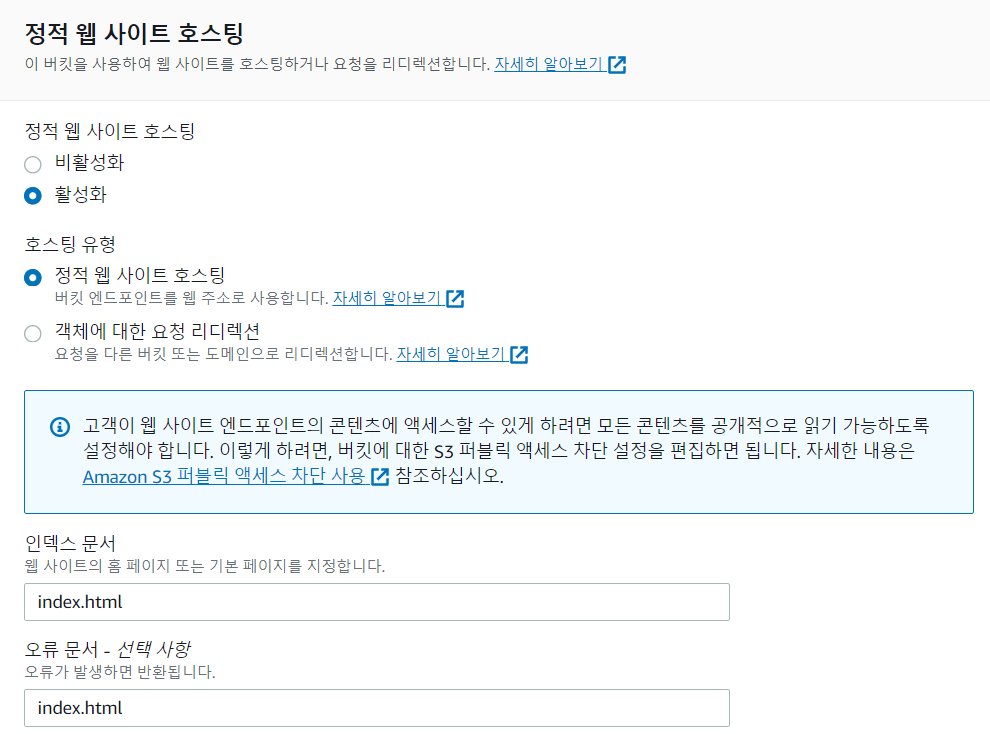Click the 인덱스 문서 input field
Image resolution: width=990 pixels, height=734 pixels.
[376, 602]
